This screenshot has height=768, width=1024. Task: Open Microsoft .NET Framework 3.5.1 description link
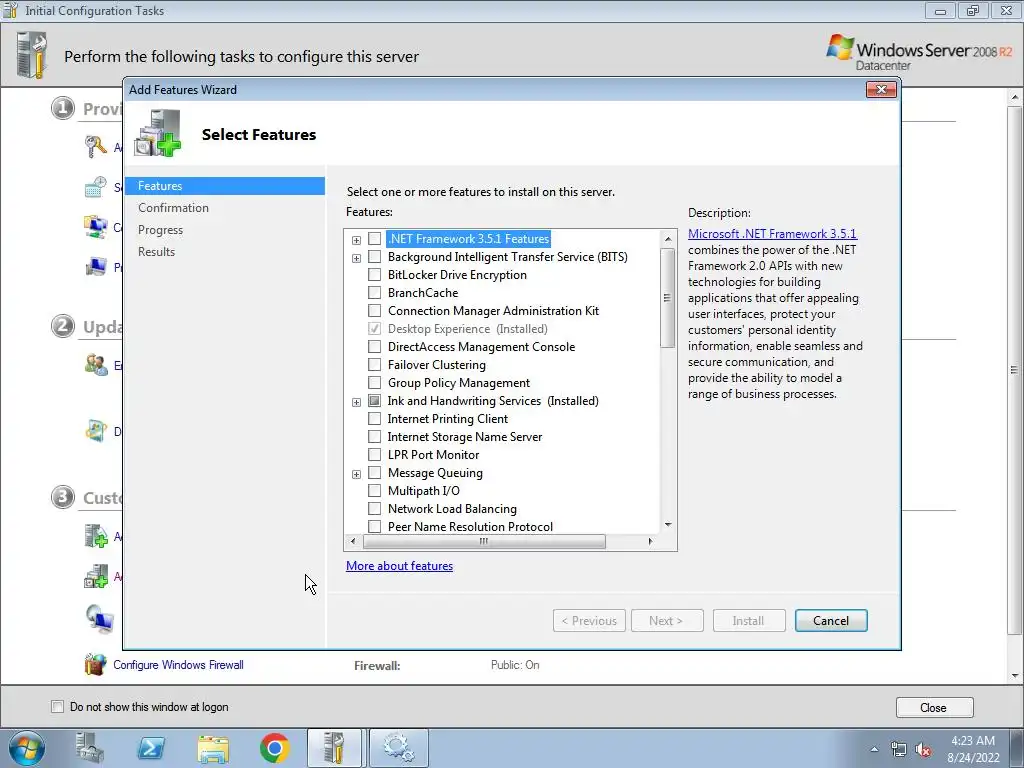coord(772,234)
